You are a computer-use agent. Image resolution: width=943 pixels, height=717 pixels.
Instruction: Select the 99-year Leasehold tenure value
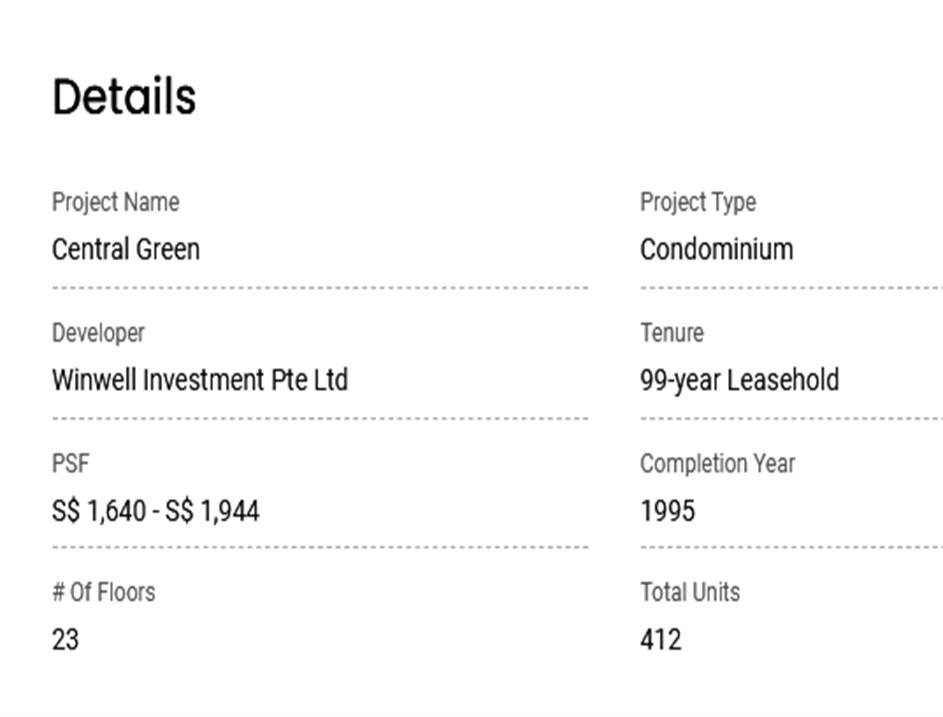click(x=739, y=380)
